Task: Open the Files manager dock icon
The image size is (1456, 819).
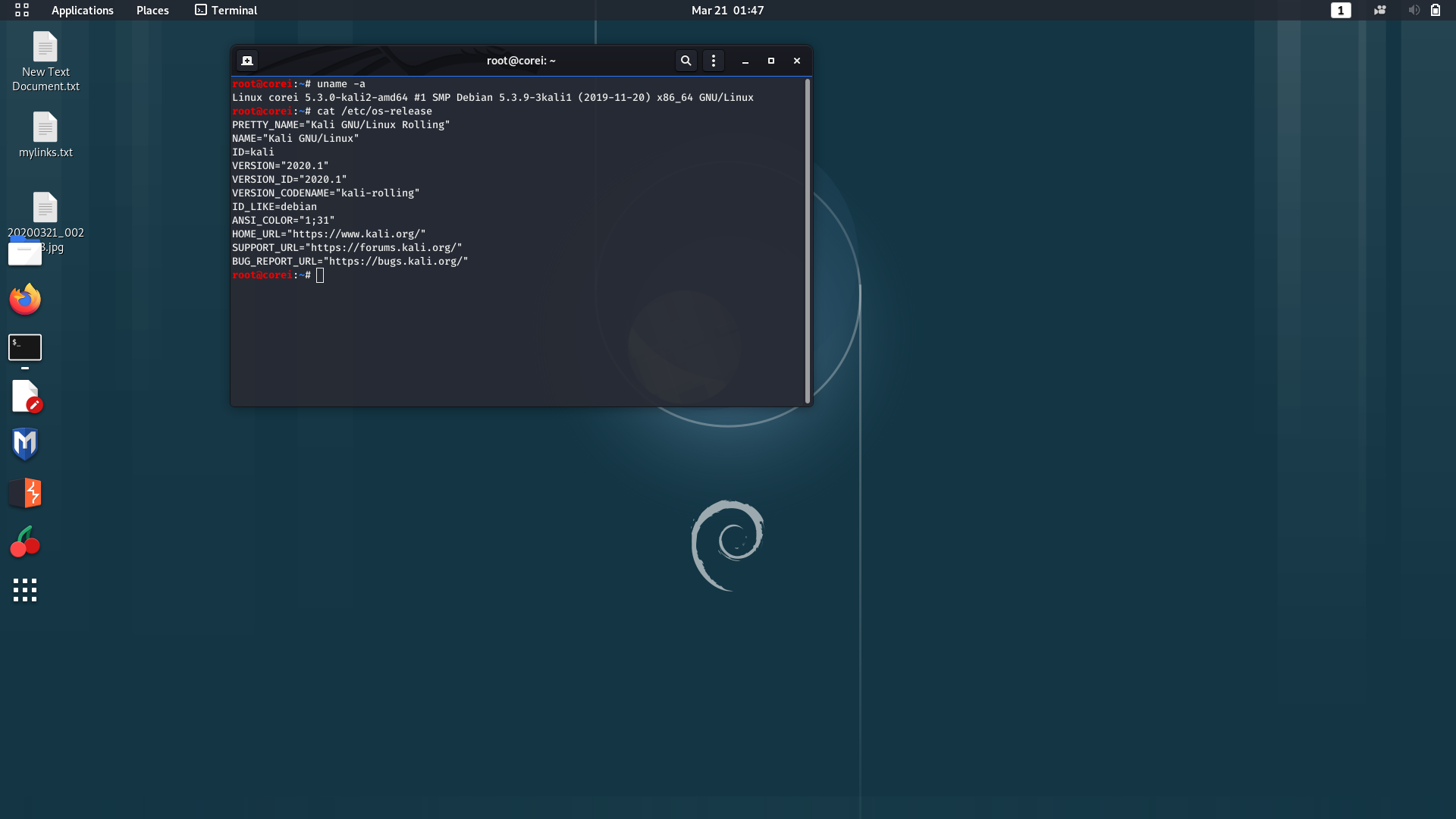Action: click(x=25, y=253)
